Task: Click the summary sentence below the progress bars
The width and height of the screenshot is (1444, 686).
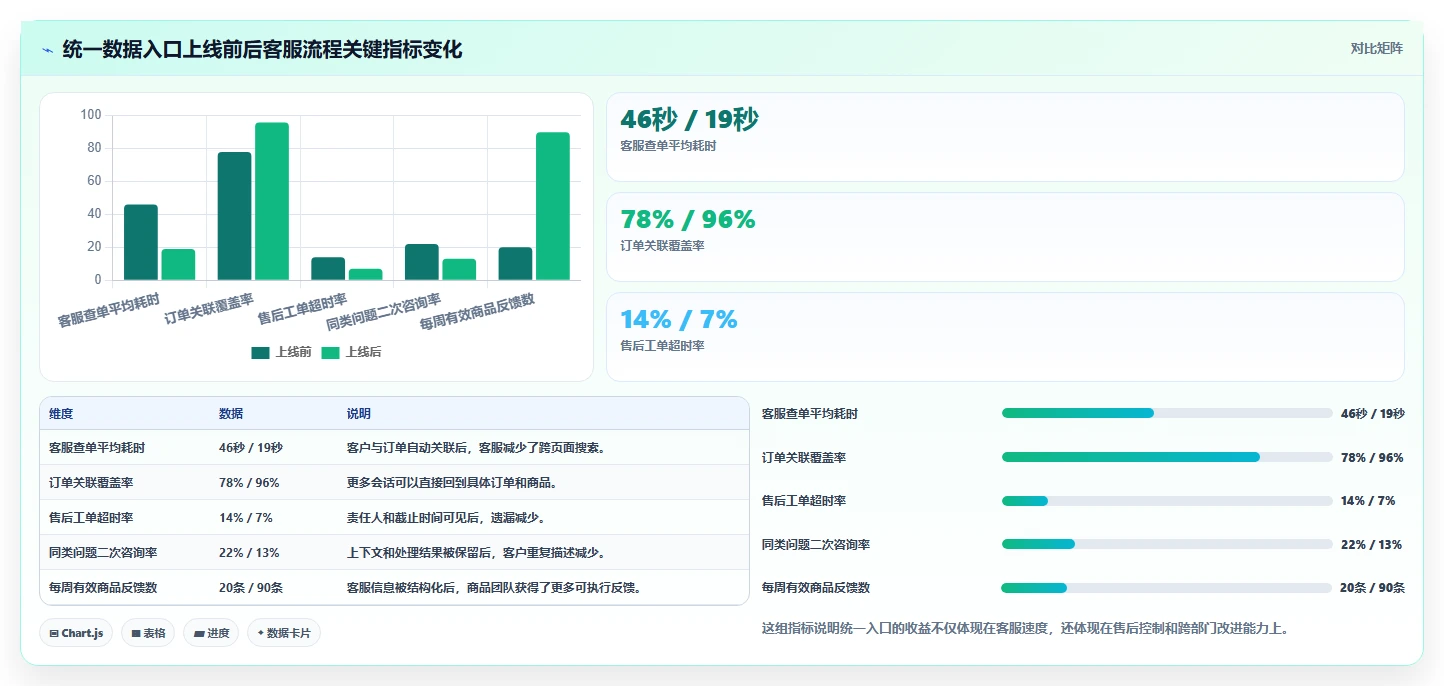Action: [1026, 629]
